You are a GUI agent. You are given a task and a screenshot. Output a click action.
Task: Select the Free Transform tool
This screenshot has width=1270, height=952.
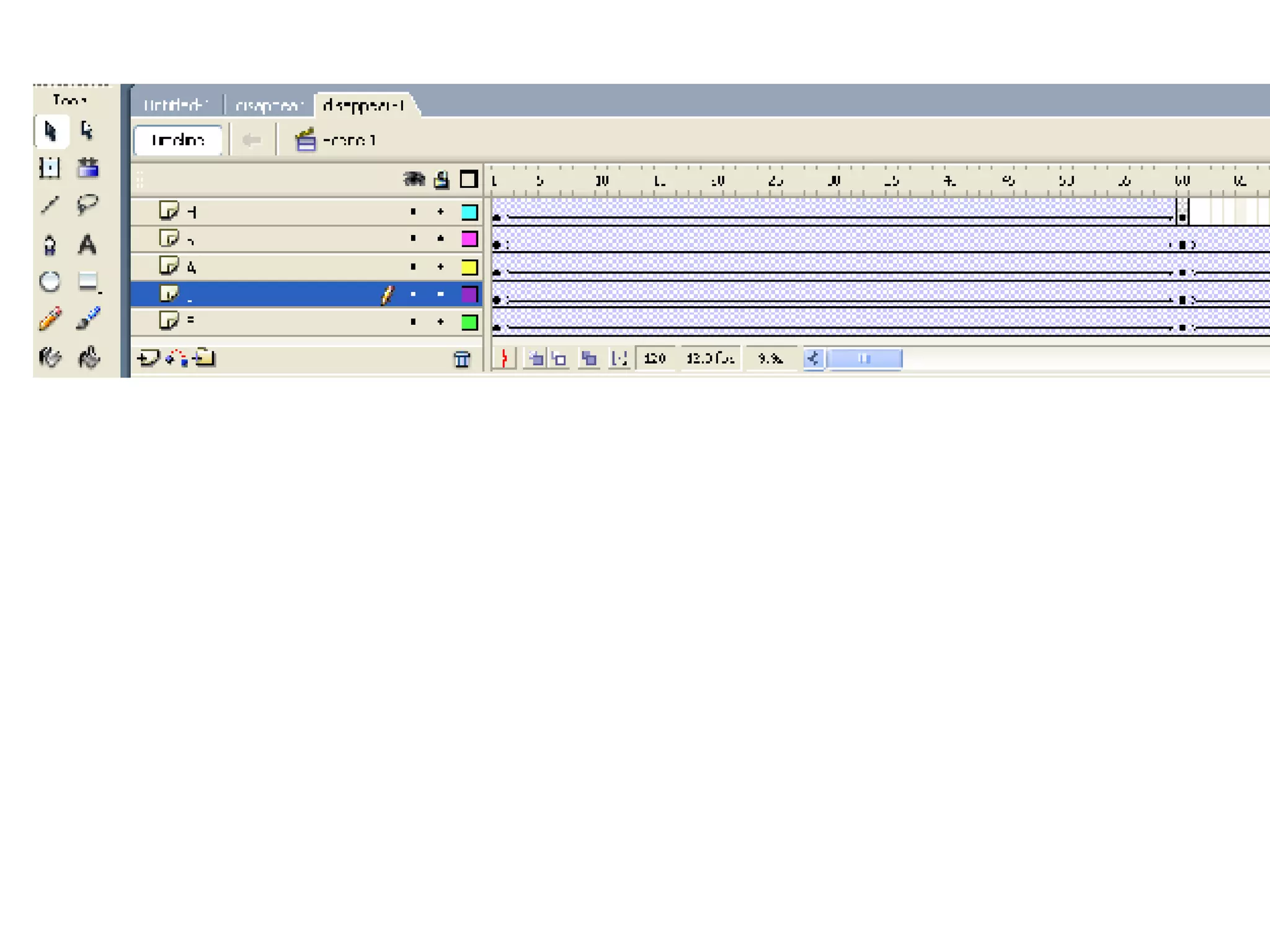[x=50, y=168]
